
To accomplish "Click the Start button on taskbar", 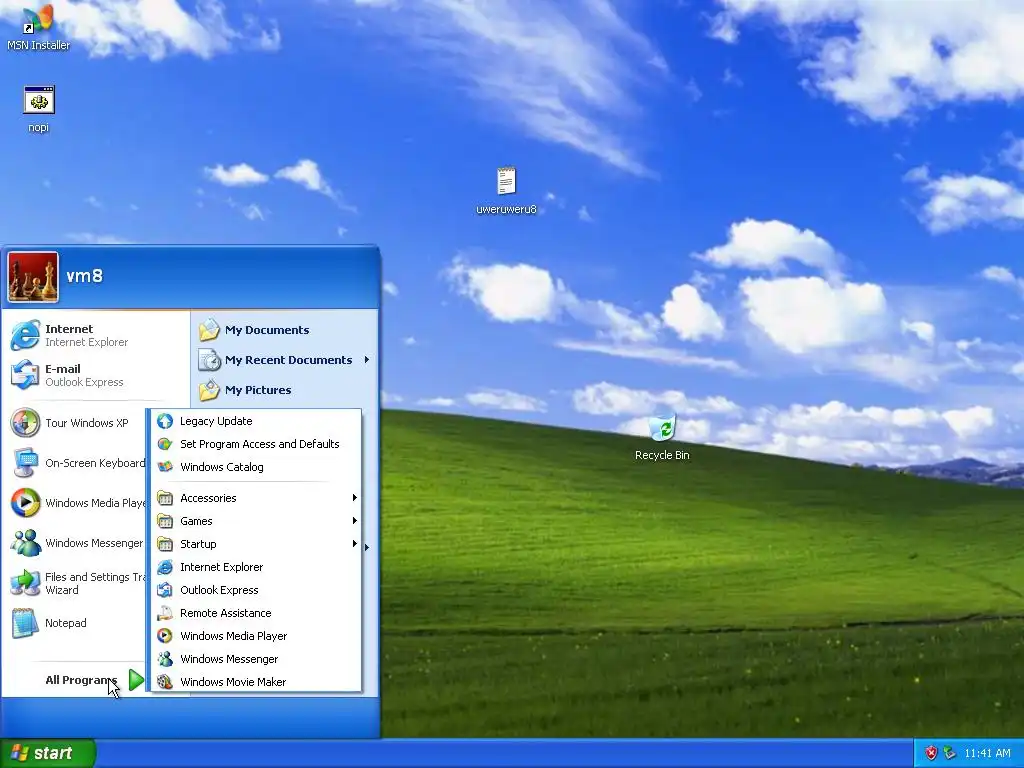I will pyautogui.click(x=48, y=753).
